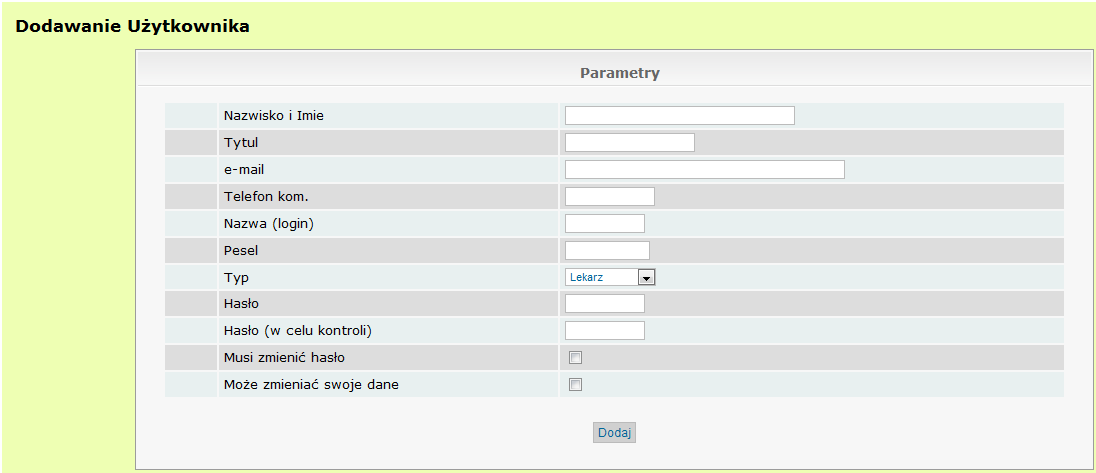Click the Musi zmienić hasło label text

[x=284, y=358]
